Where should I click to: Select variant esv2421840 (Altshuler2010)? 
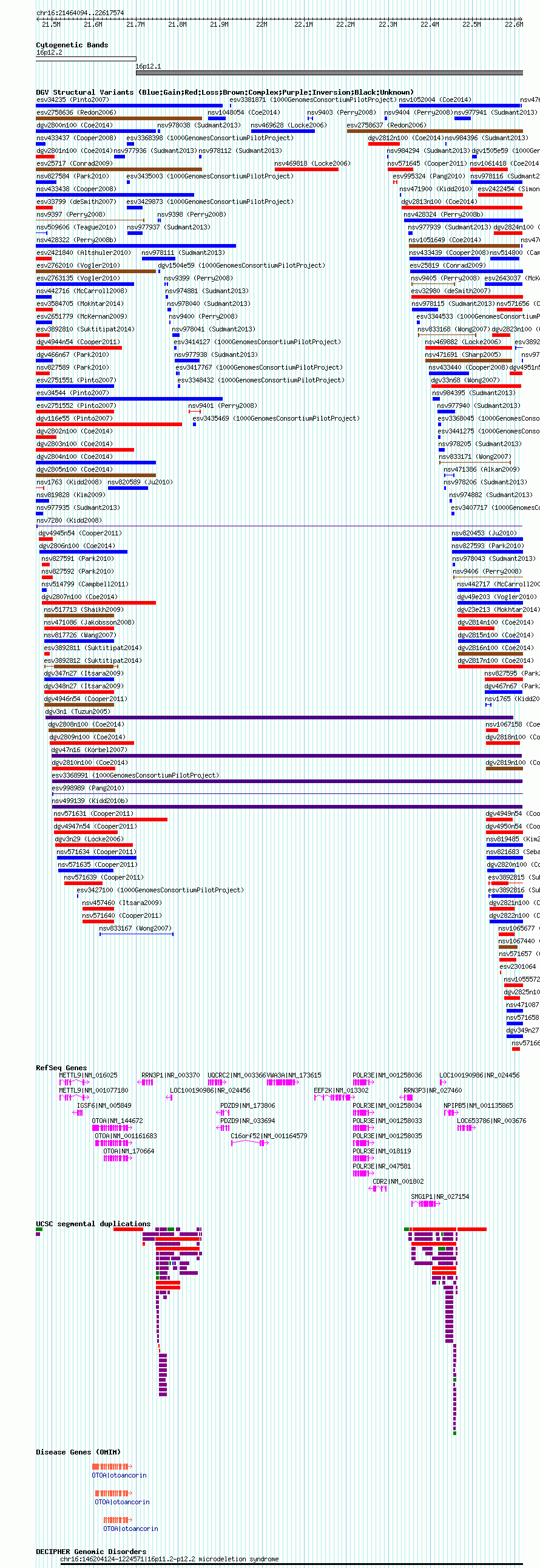click(x=83, y=253)
